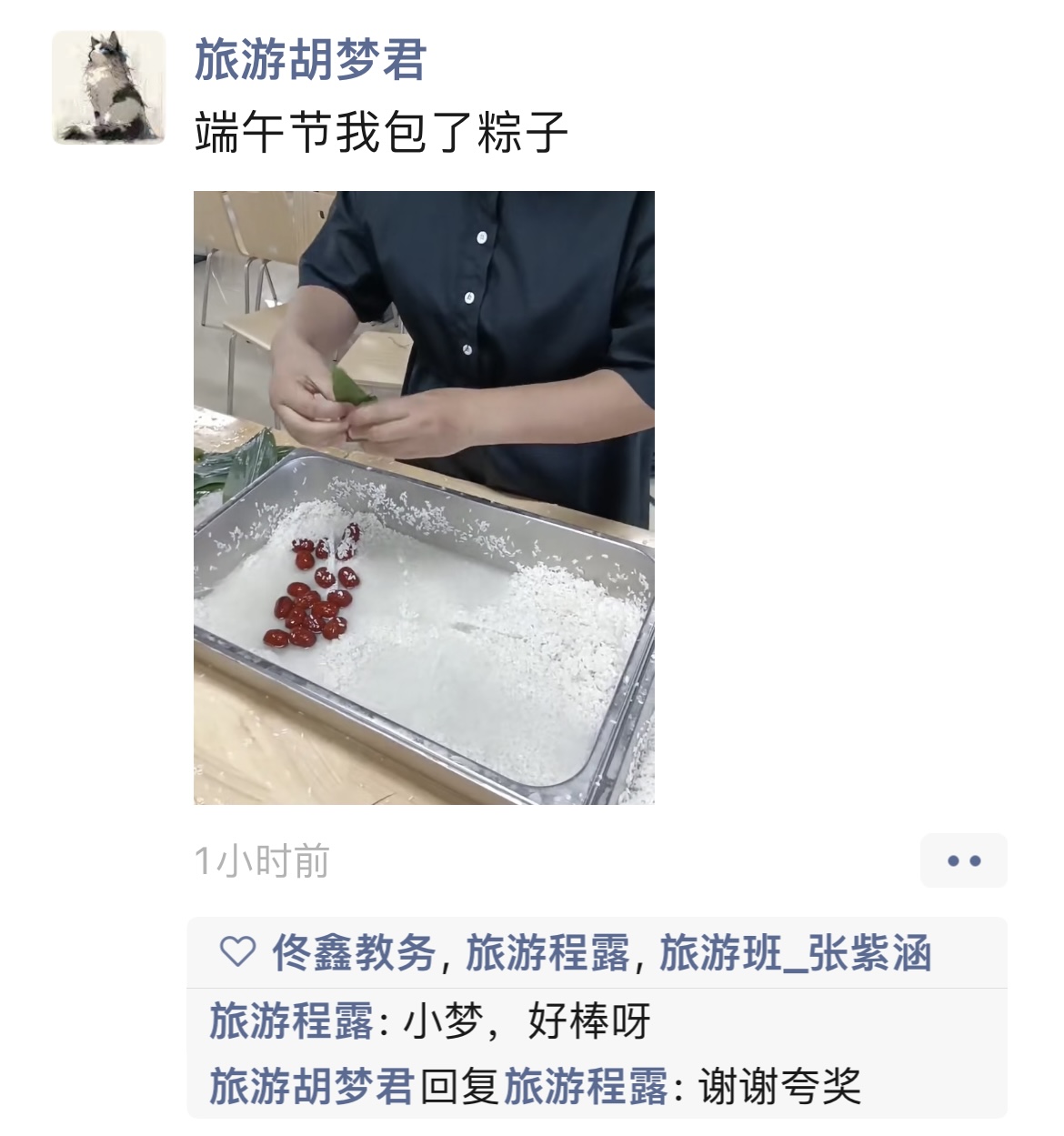
Task: Open 旅游胡梦君 profile name above the post
Action: [310, 60]
